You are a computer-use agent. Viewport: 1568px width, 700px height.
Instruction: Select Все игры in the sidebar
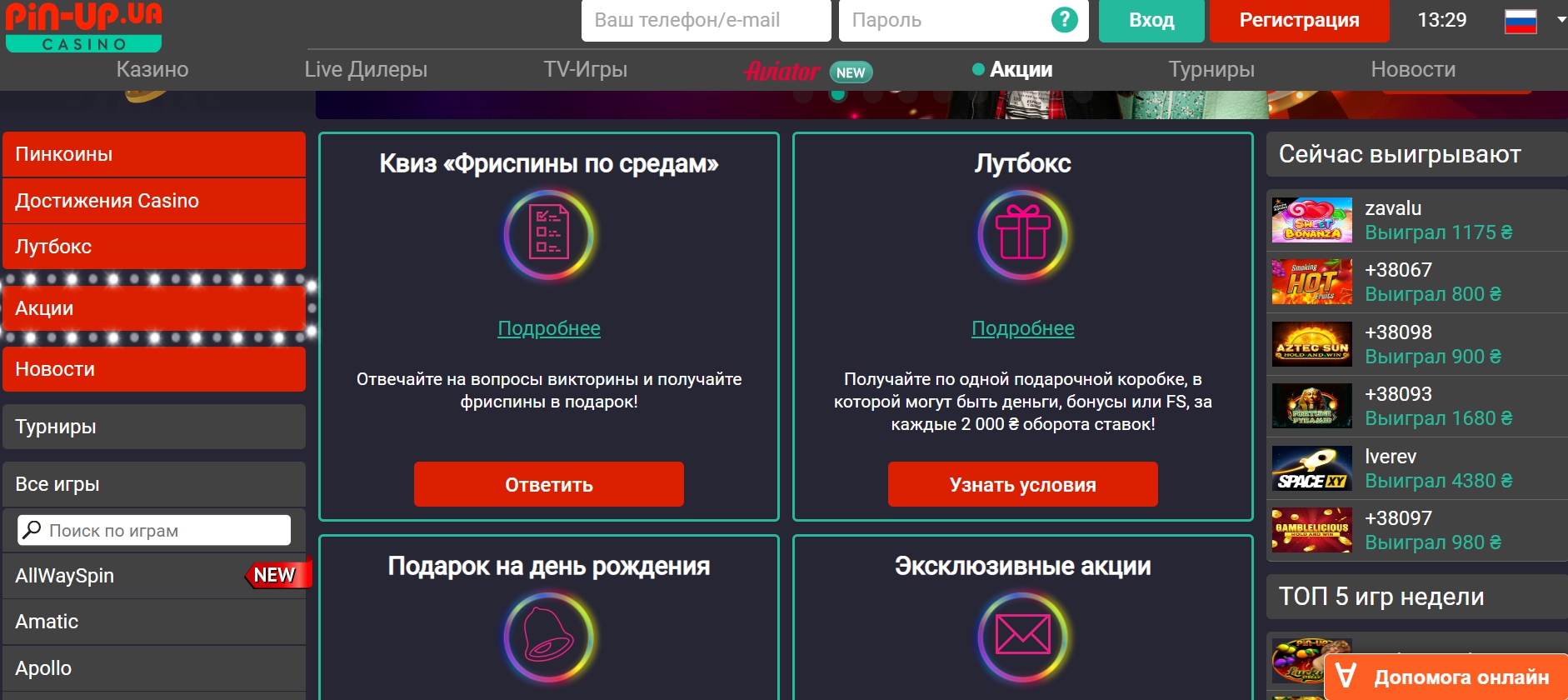coord(154,484)
